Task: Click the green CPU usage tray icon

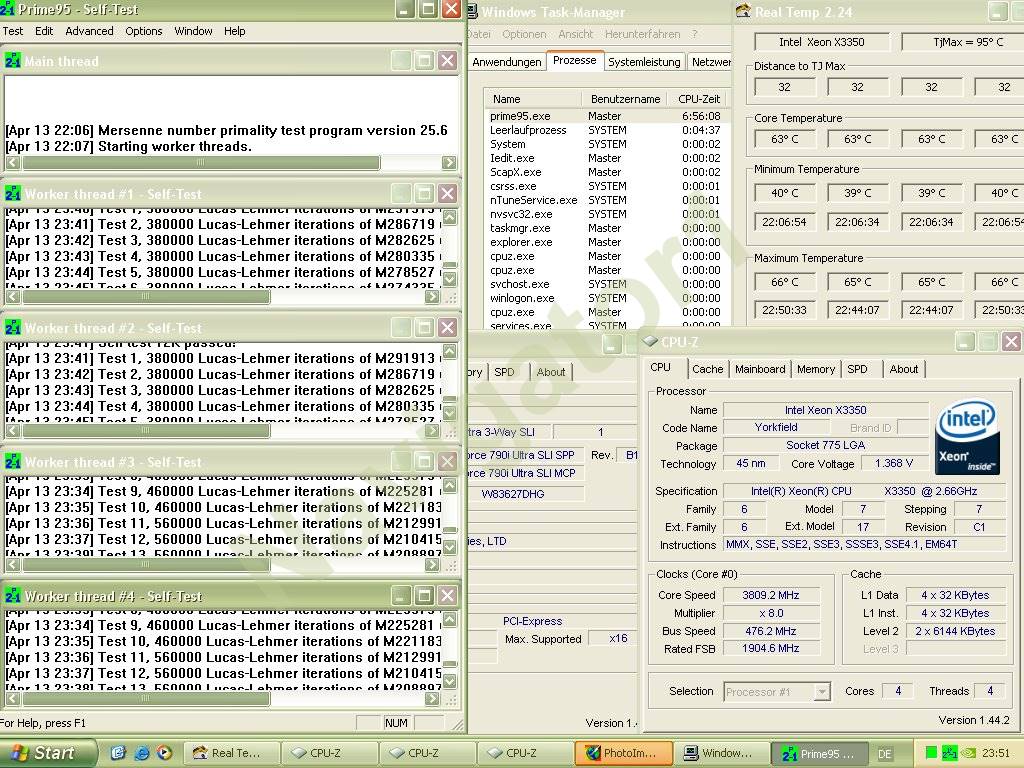Action: click(931, 753)
